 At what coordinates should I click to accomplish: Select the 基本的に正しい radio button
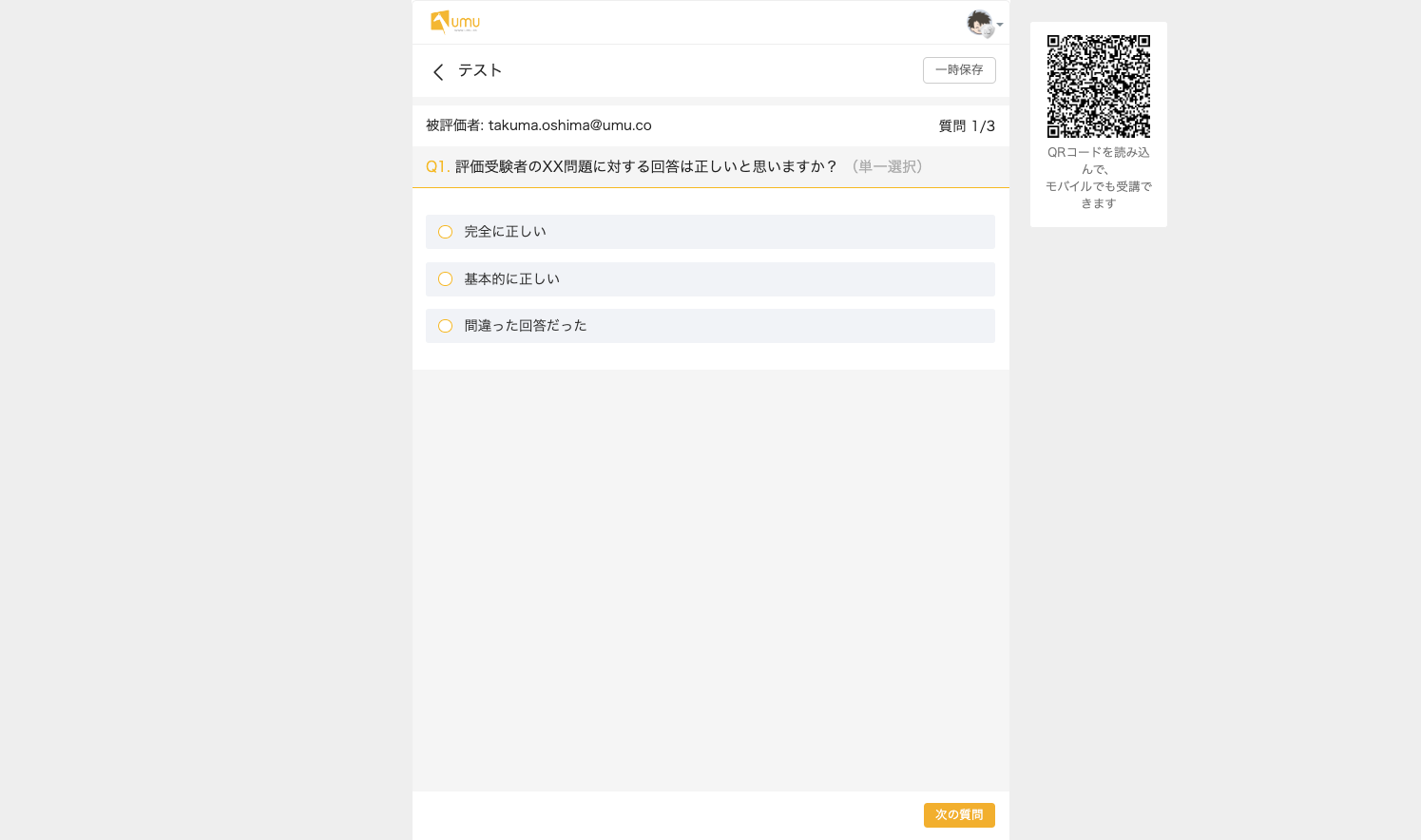445,279
